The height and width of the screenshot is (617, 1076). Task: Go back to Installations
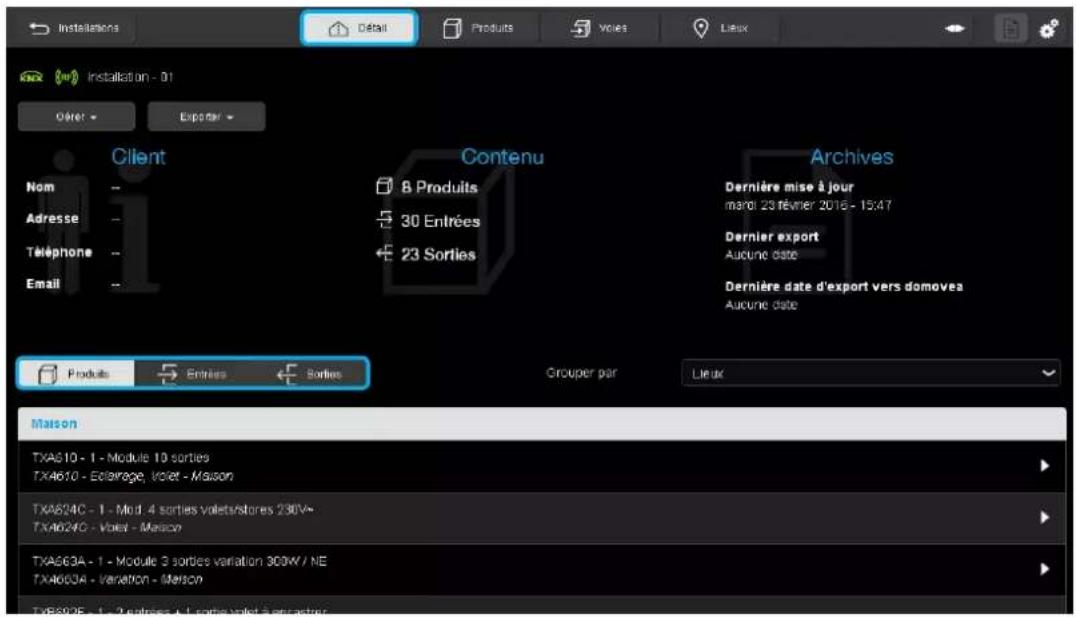tap(73, 28)
